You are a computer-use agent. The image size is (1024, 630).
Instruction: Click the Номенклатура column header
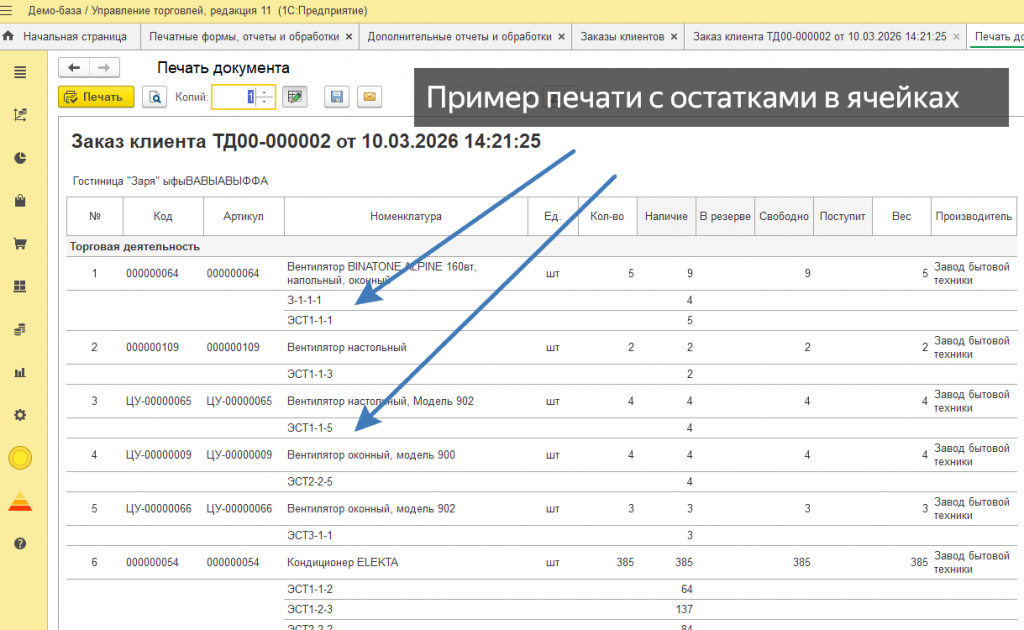[x=406, y=216]
